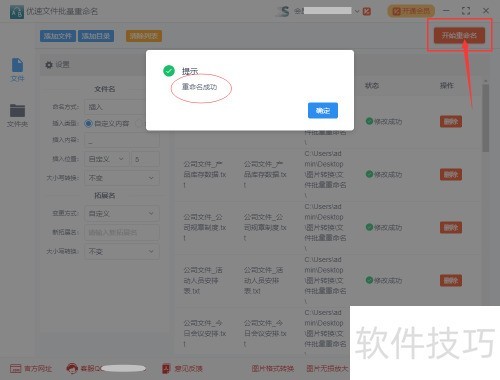This screenshot has height=380, width=500.
Task: Switch to the 文件夹 sidebar tab
Action: coord(17,115)
